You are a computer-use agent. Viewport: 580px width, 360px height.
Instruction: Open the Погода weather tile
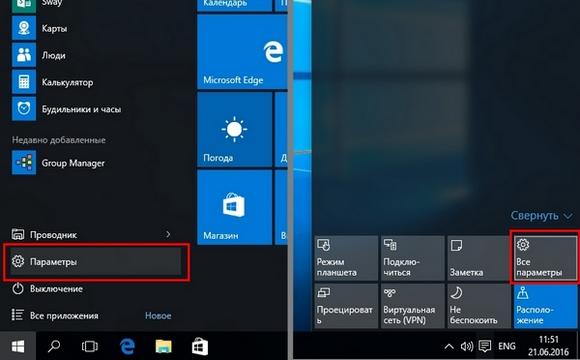tap(235, 129)
